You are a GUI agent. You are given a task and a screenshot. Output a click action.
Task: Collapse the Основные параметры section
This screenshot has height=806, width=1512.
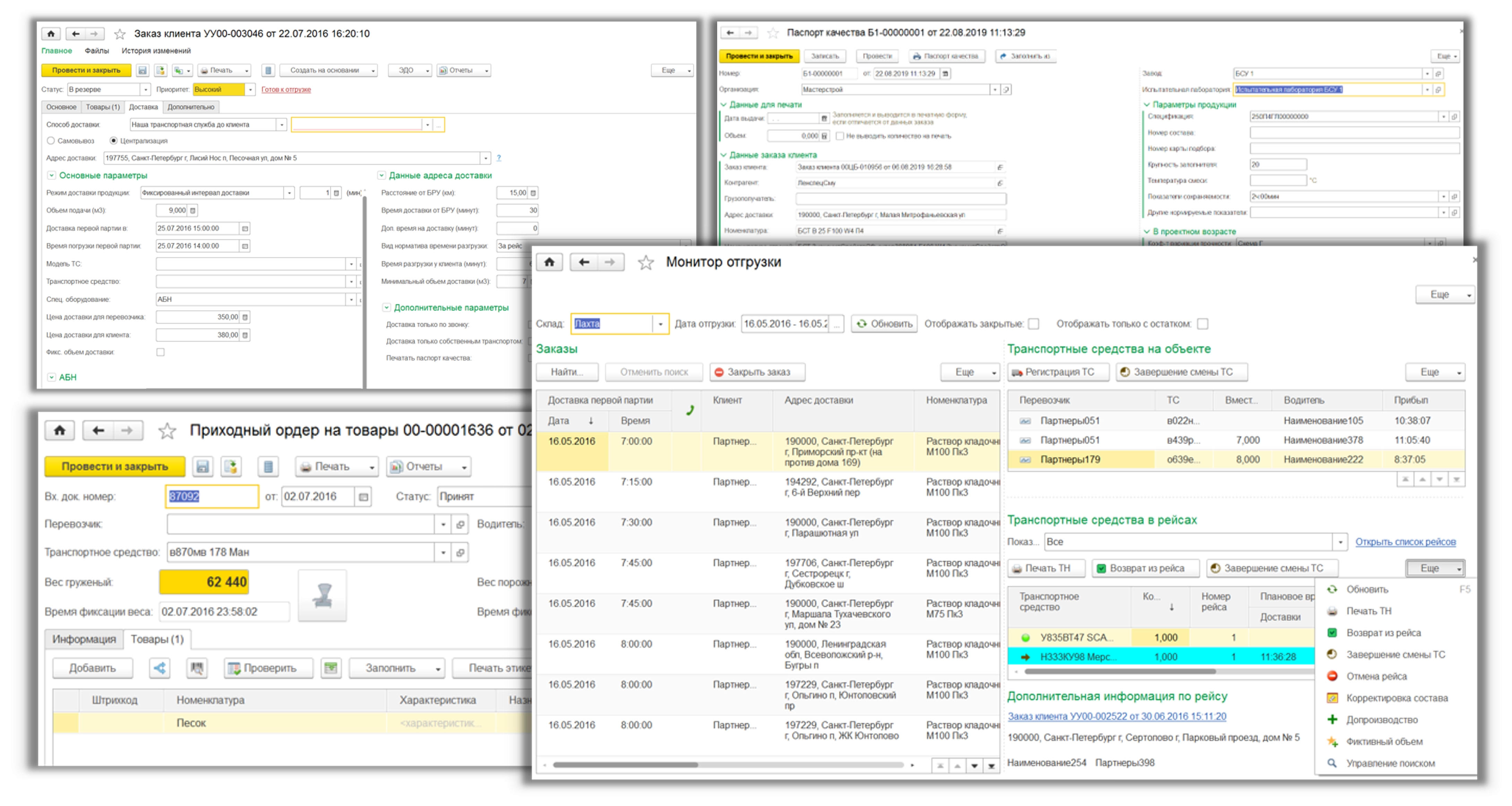[52, 175]
